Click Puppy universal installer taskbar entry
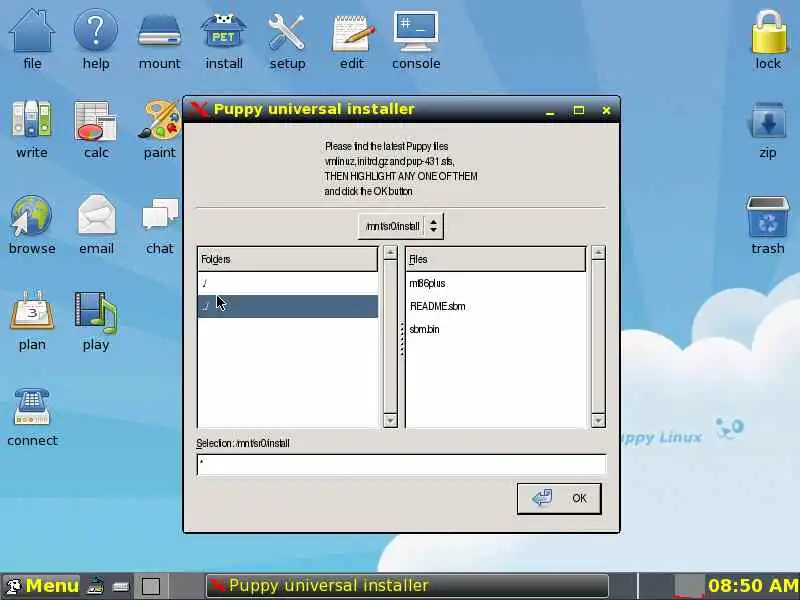The image size is (800, 600). (407, 585)
